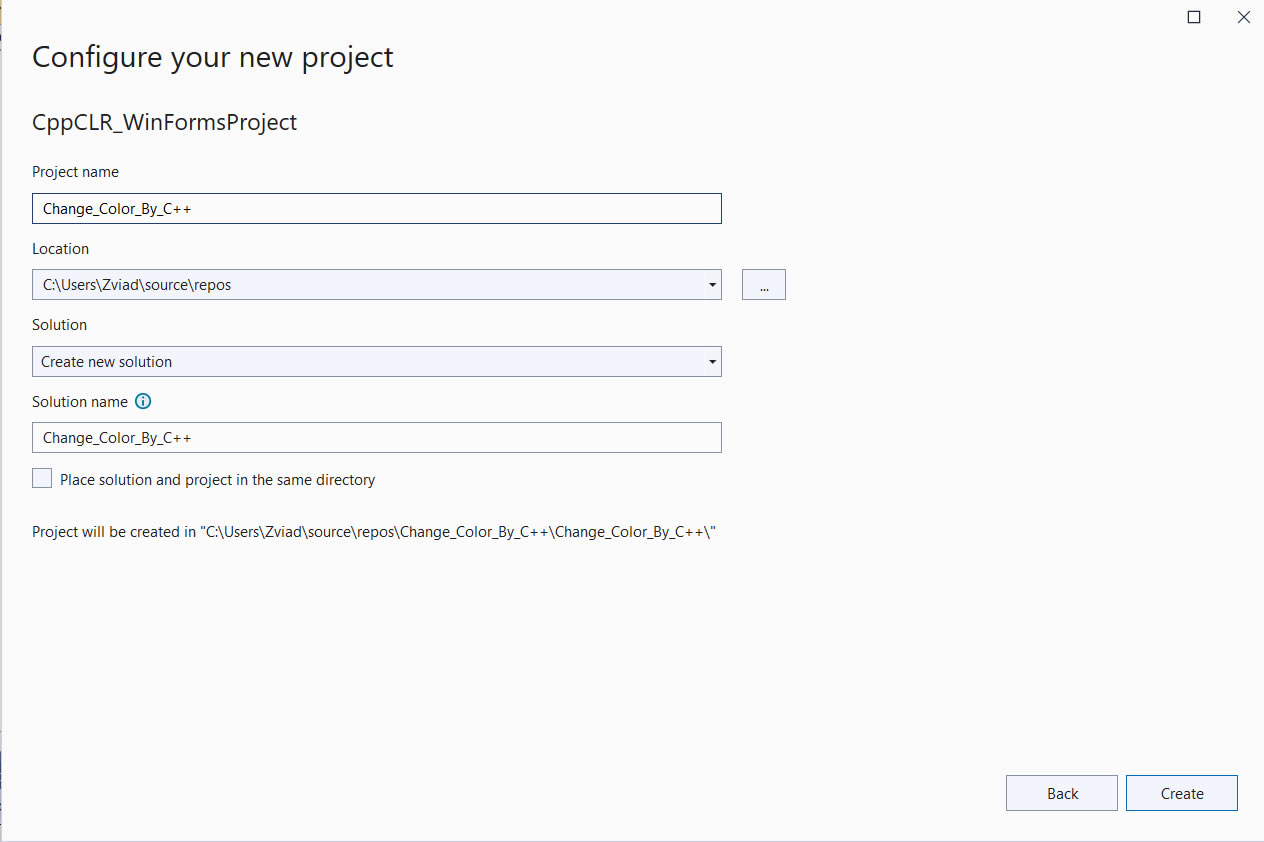Enable placing solution and project in same directory
The width and height of the screenshot is (1264, 842).
pos(42,479)
